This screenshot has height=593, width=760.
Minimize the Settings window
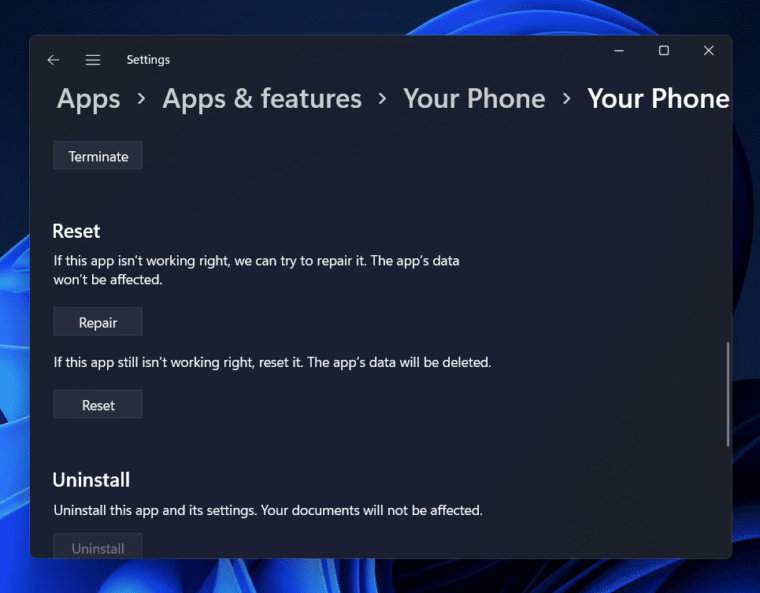coord(619,50)
